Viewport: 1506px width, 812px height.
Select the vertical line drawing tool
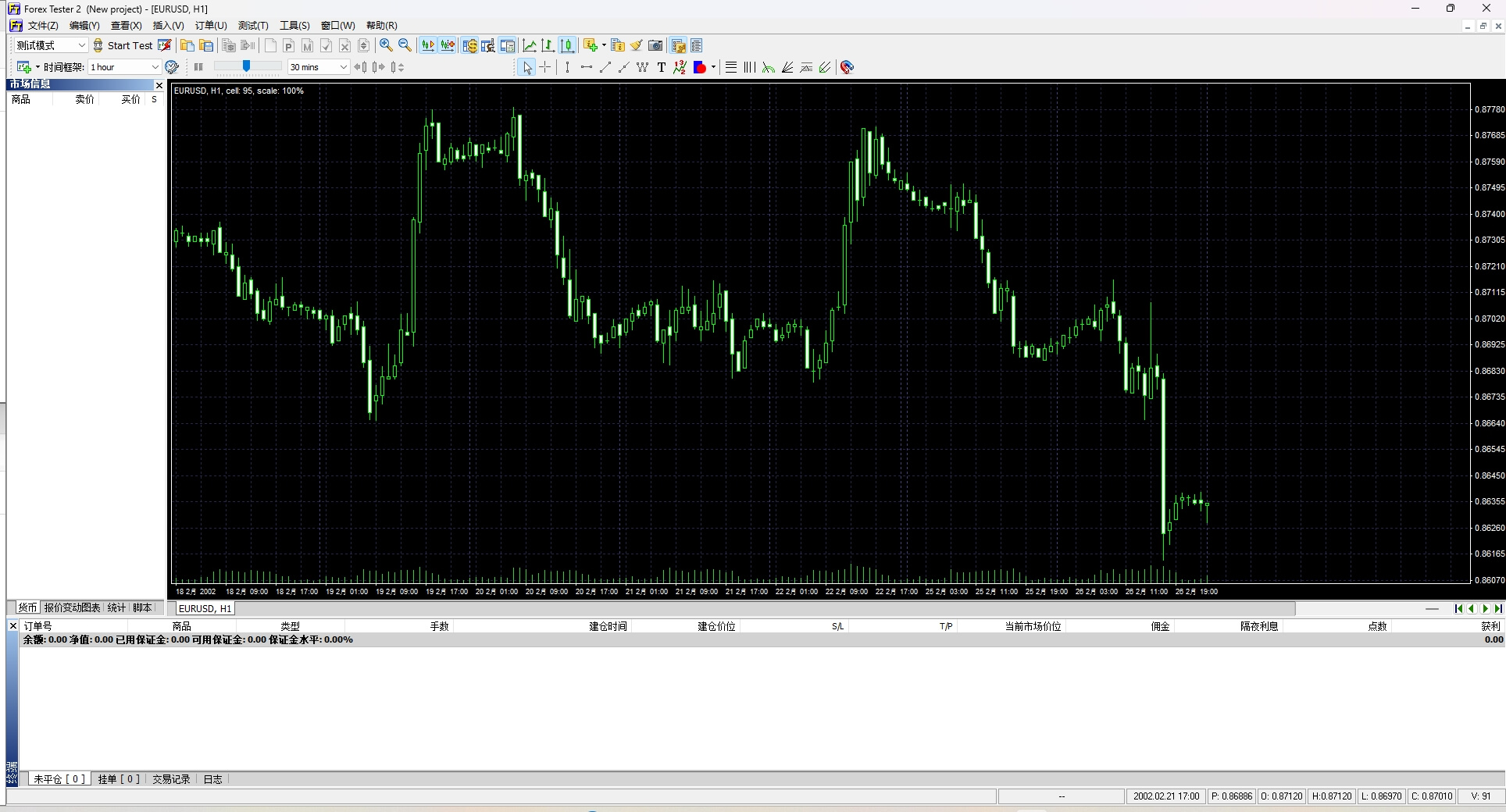[567, 67]
